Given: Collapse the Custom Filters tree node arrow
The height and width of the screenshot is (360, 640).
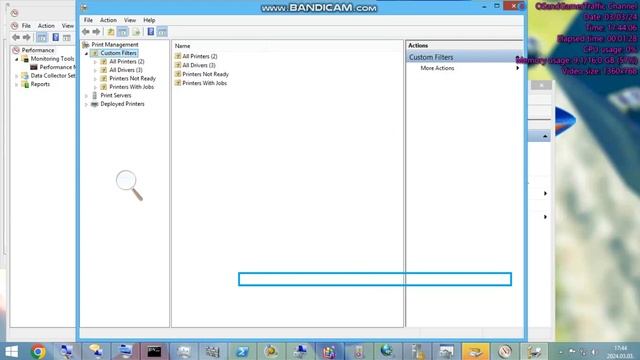Looking at the screenshot, I should click(87, 53).
